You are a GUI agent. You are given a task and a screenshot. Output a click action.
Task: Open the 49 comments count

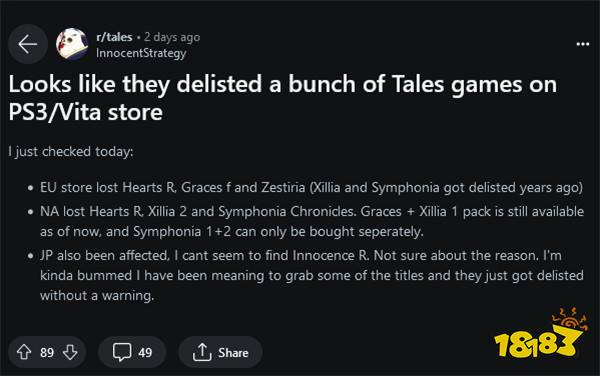pos(145,353)
